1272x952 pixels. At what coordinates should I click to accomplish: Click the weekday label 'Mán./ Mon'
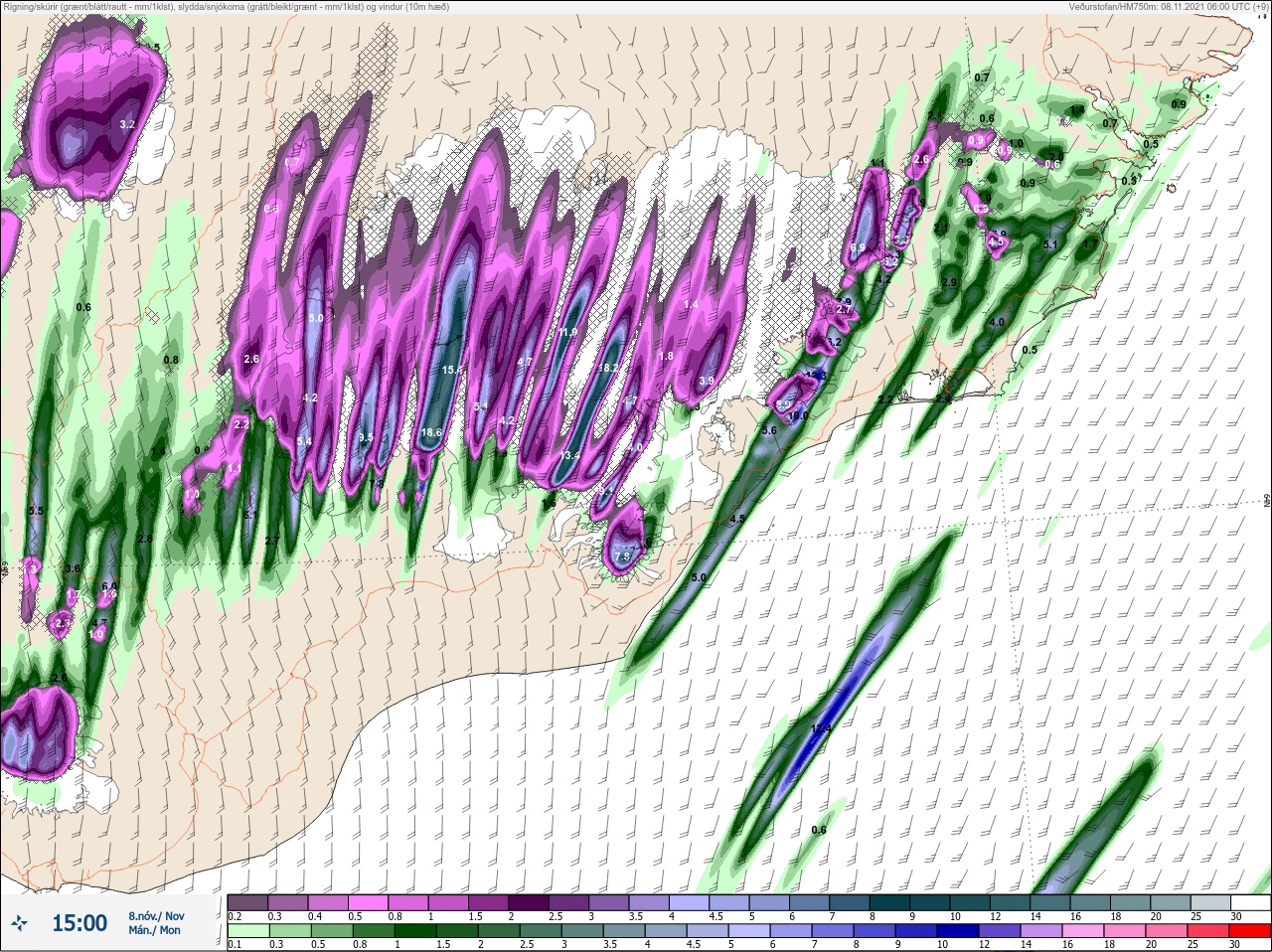point(154,930)
